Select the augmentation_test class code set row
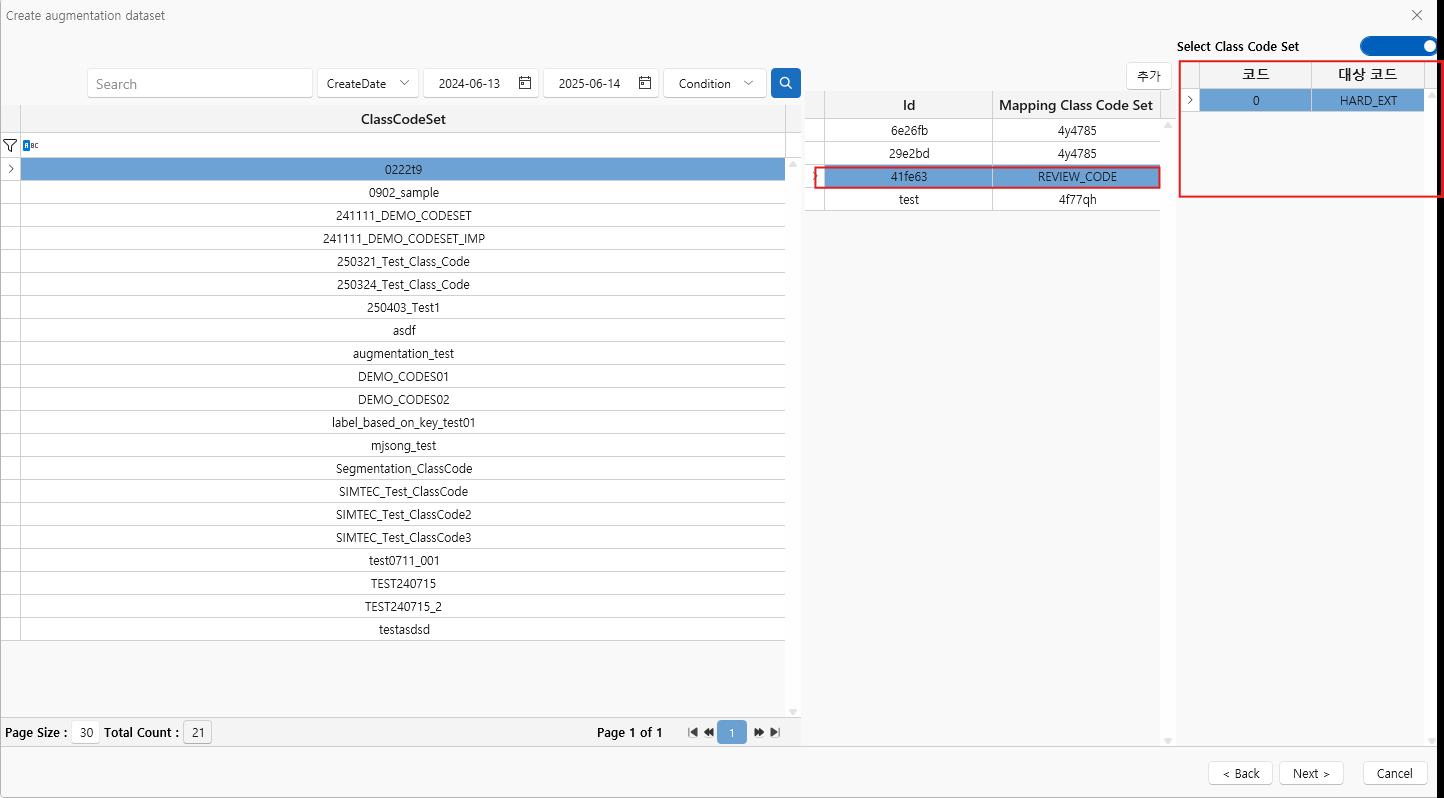The width and height of the screenshot is (1444, 798). [x=403, y=354]
